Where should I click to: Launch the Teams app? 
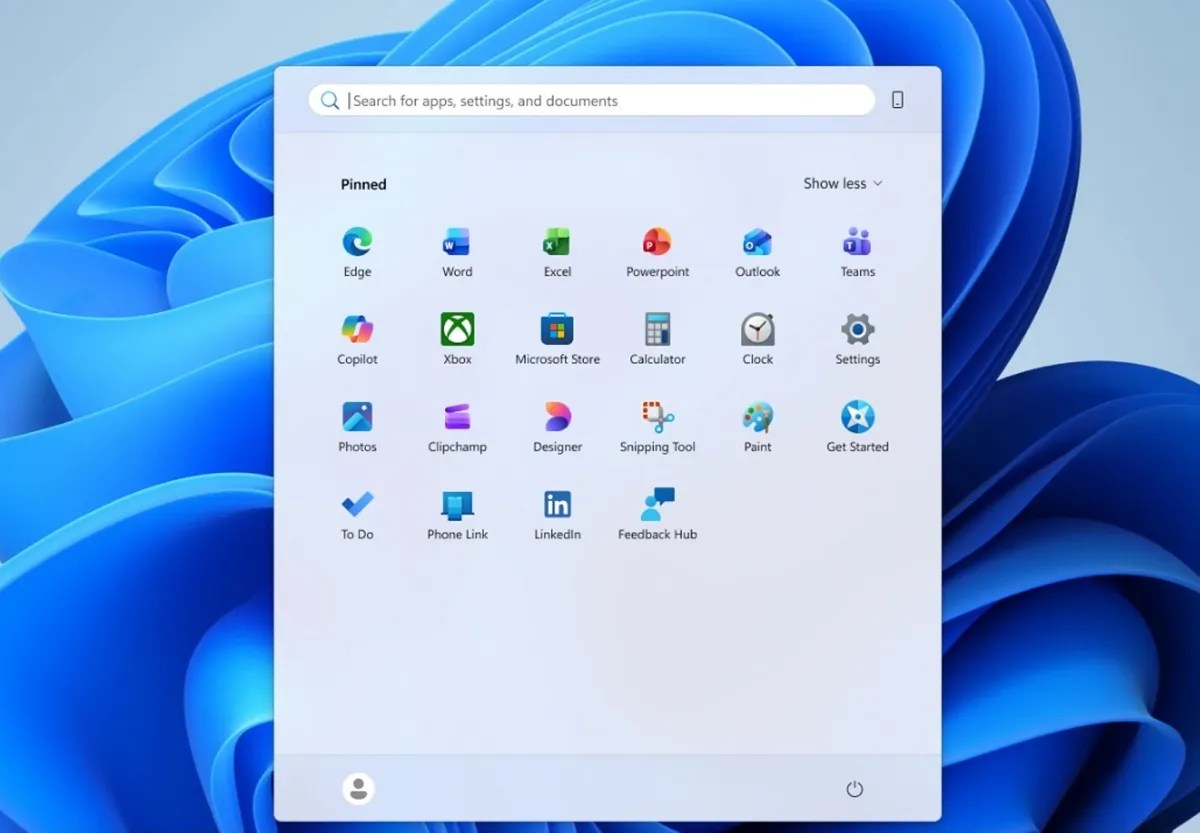(x=857, y=252)
